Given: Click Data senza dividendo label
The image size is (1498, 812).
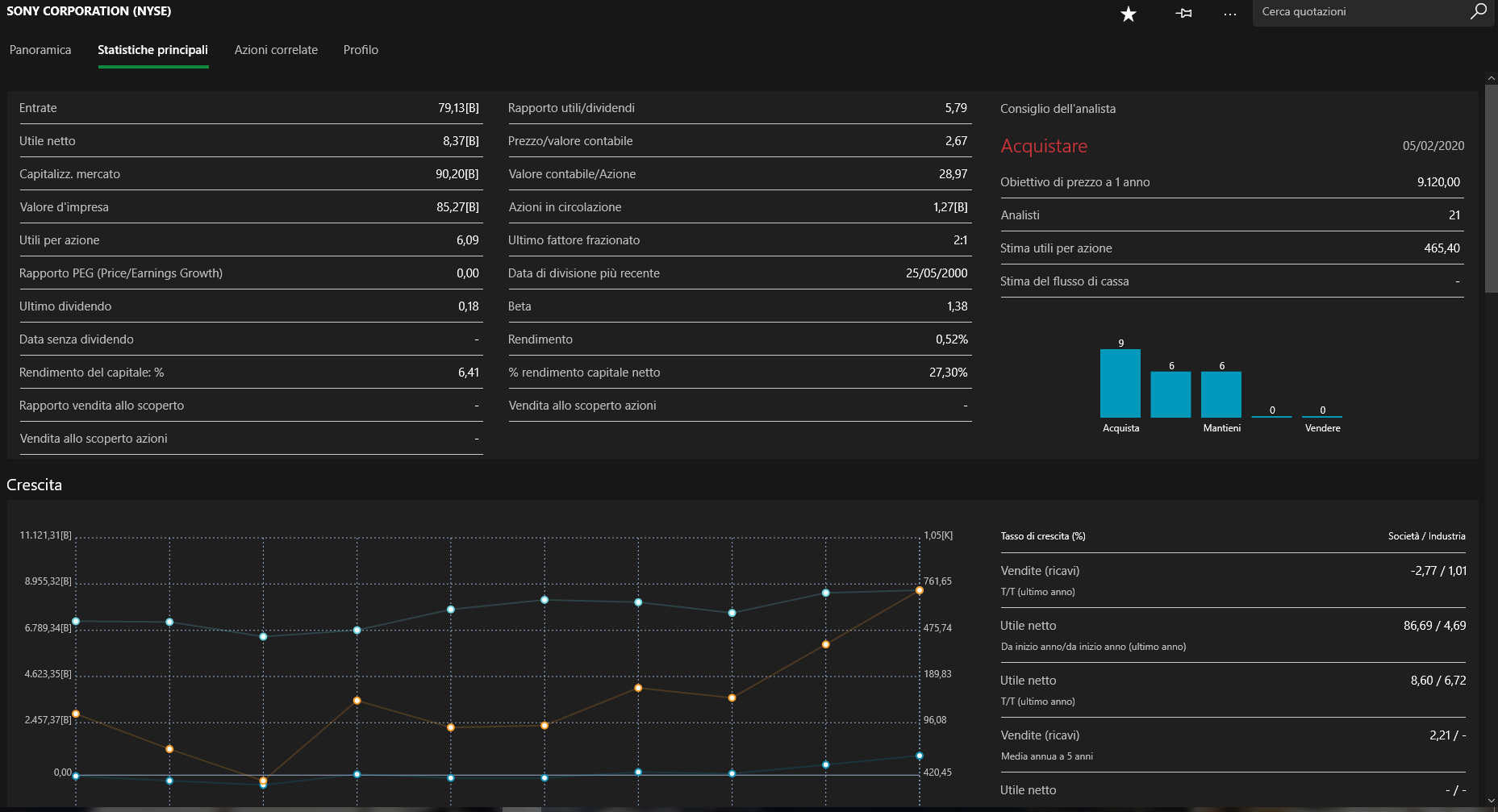Looking at the screenshot, I should [x=77, y=339].
